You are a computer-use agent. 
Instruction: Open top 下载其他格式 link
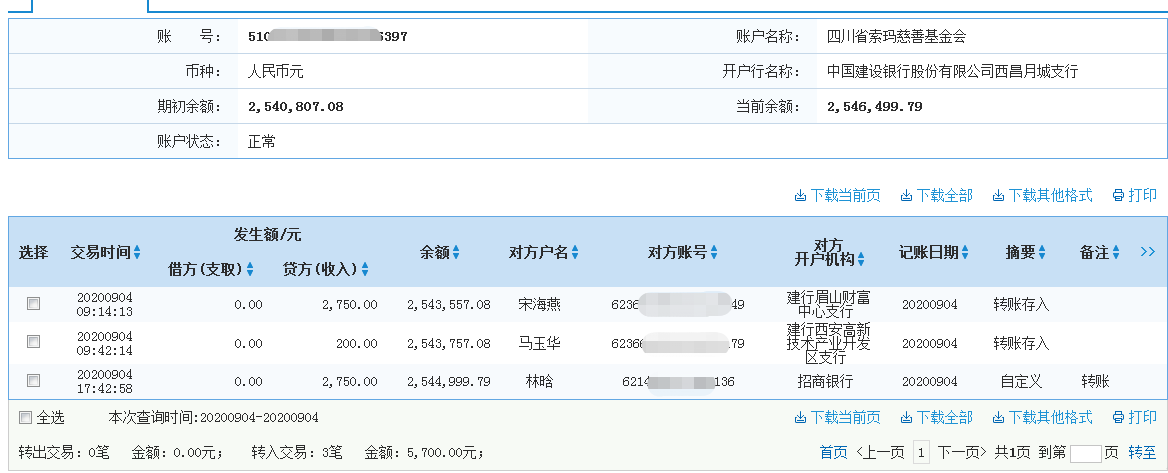1043,195
